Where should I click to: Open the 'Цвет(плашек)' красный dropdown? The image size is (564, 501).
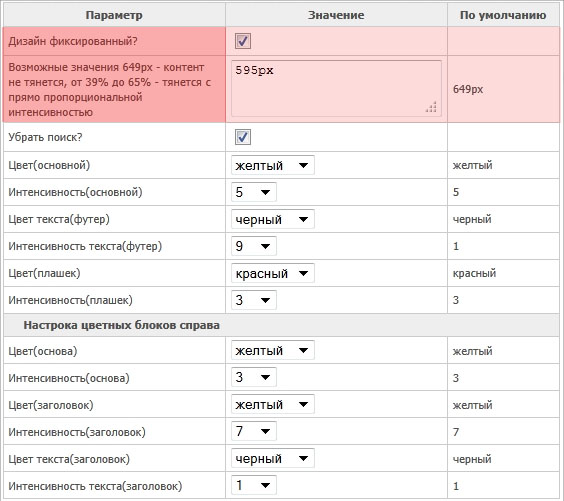pos(273,273)
